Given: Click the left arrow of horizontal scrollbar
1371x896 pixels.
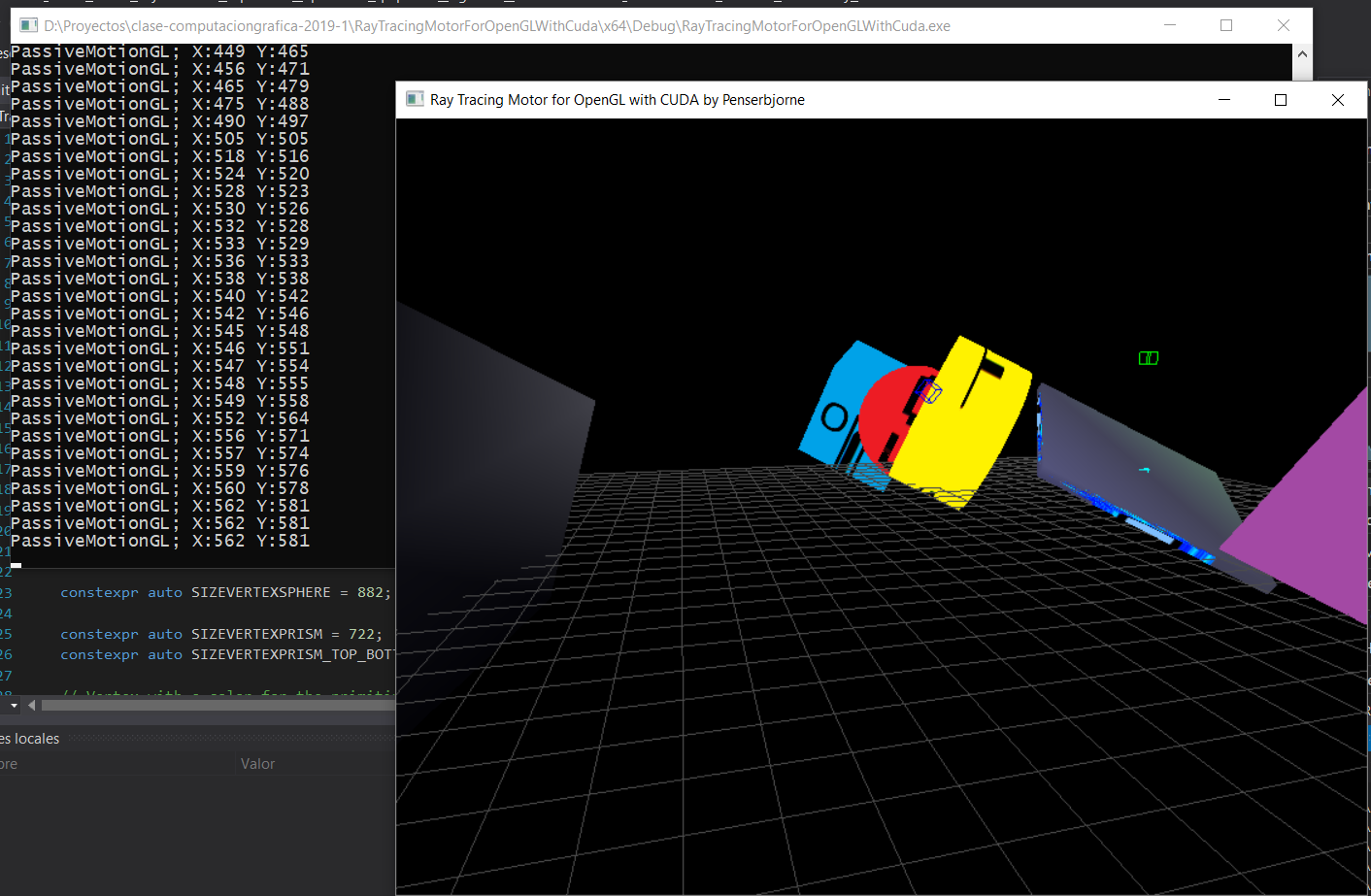Looking at the screenshot, I should (31, 705).
